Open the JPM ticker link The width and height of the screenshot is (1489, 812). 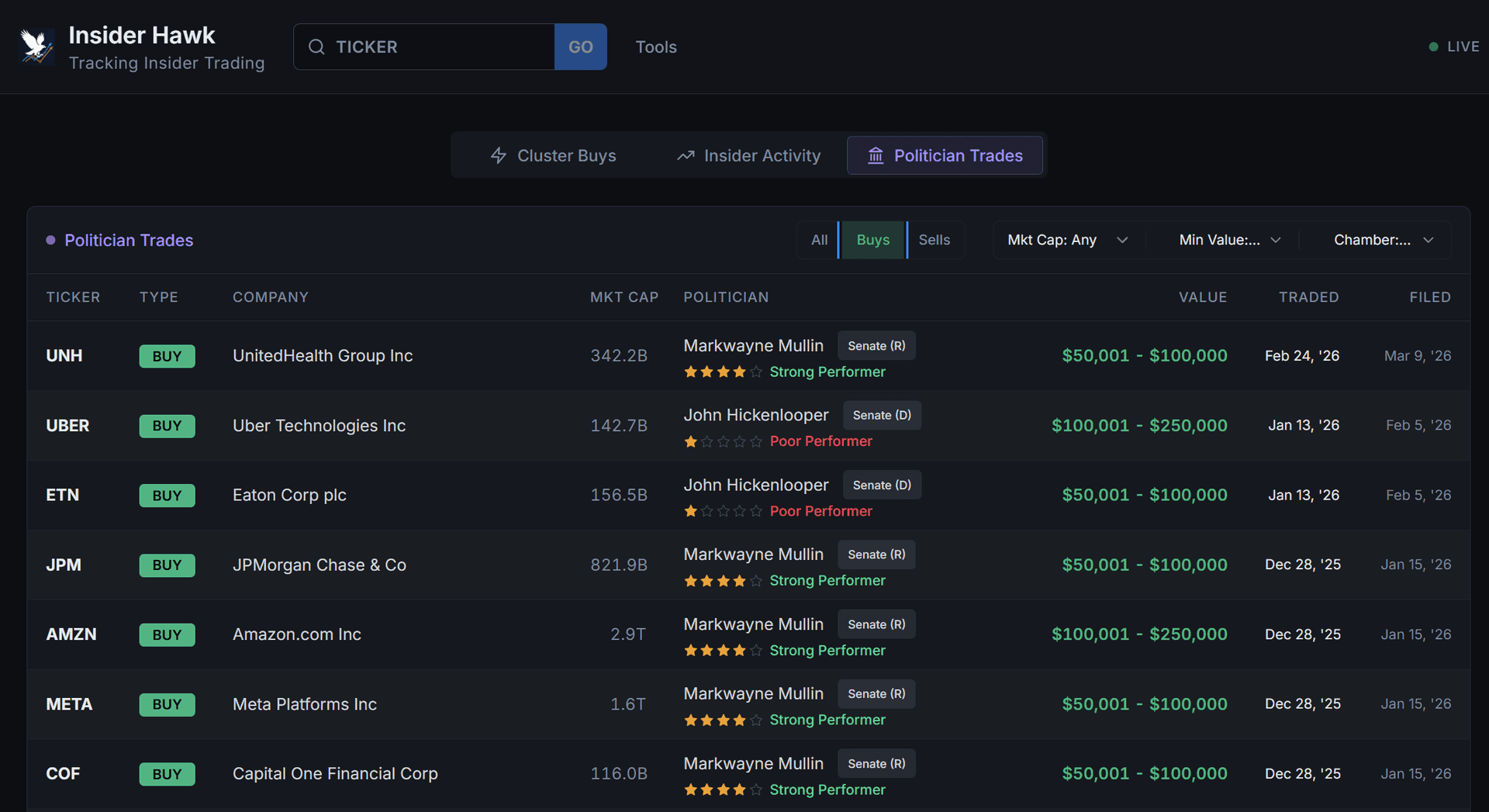(64, 565)
